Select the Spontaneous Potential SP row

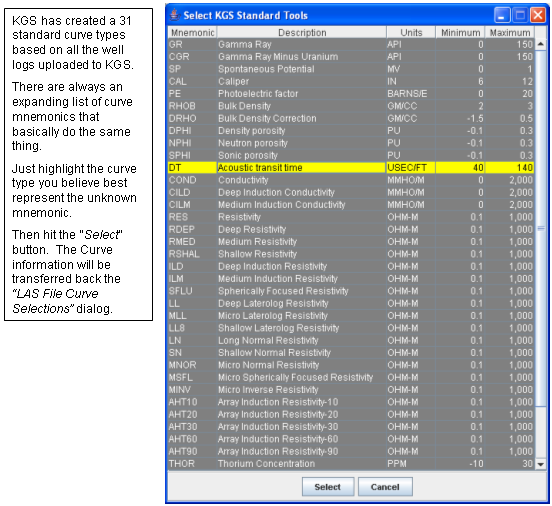pos(351,69)
